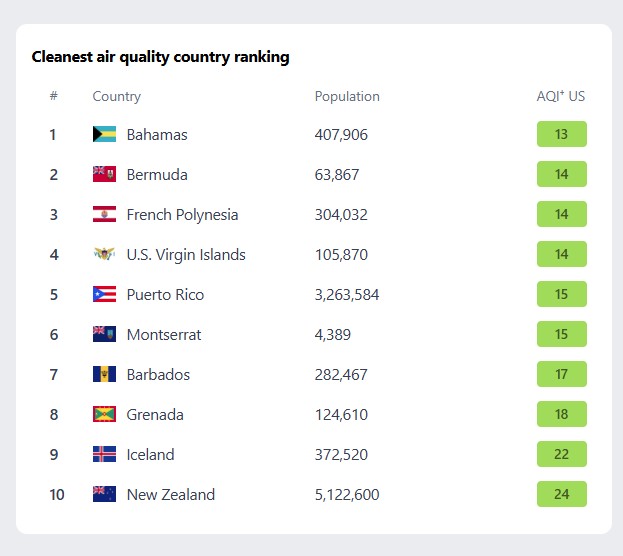The image size is (623, 556).
Task: Click the Iceland flag icon
Action: click(x=104, y=454)
